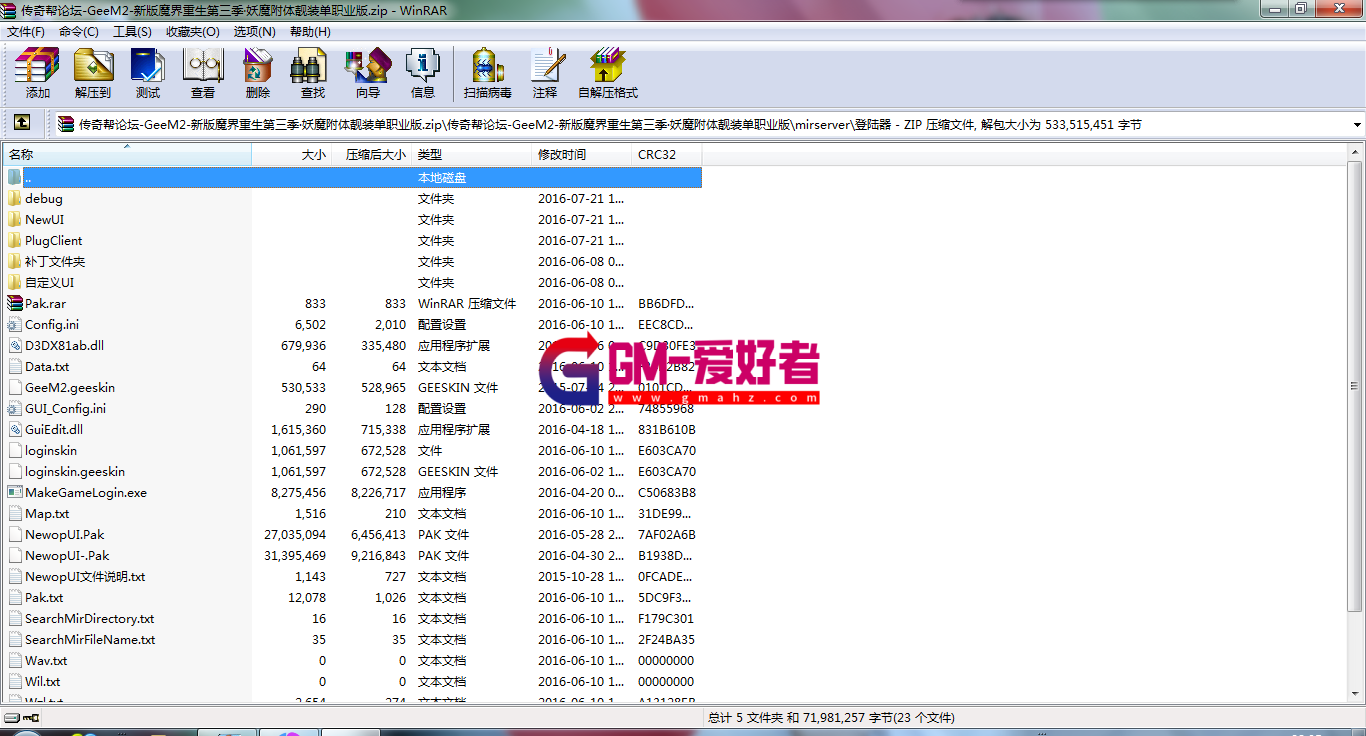Screen dimensions: 1366x736
Task: Sort by 大小 column header
Action: (x=291, y=155)
